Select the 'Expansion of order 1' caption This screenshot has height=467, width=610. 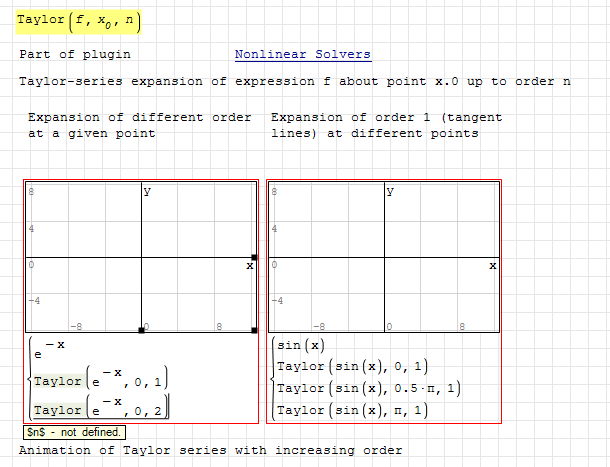[x=386, y=117]
